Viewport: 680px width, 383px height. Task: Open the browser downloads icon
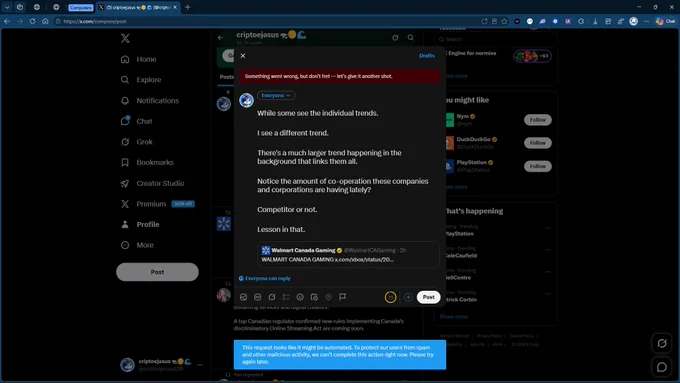pyautogui.click(x=595, y=21)
